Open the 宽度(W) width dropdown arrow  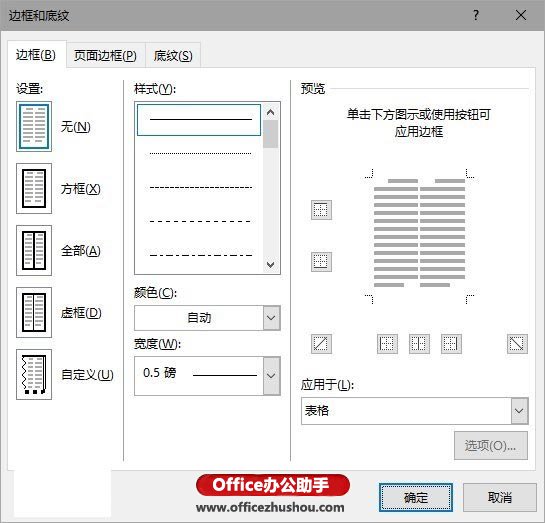[x=272, y=376]
